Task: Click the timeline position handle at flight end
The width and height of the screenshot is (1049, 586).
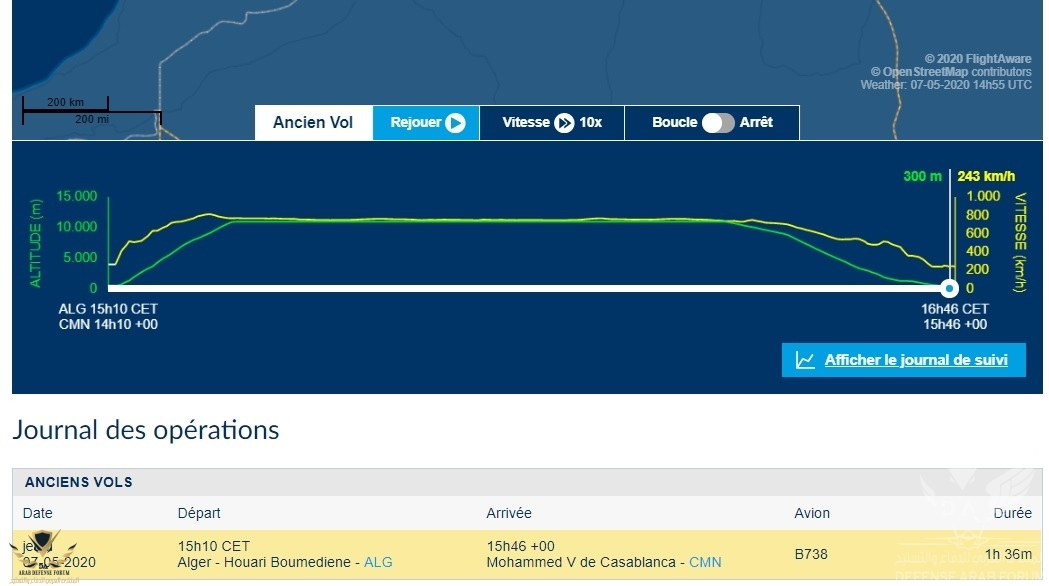Action: tap(949, 288)
